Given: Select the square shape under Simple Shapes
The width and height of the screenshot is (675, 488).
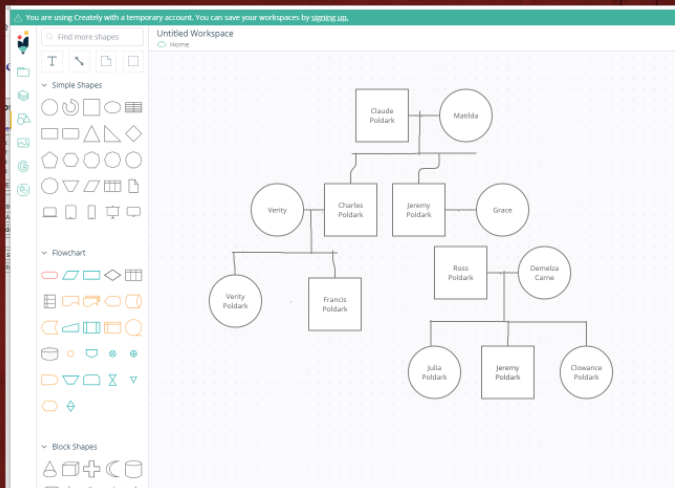Looking at the screenshot, I should tap(91, 107).
